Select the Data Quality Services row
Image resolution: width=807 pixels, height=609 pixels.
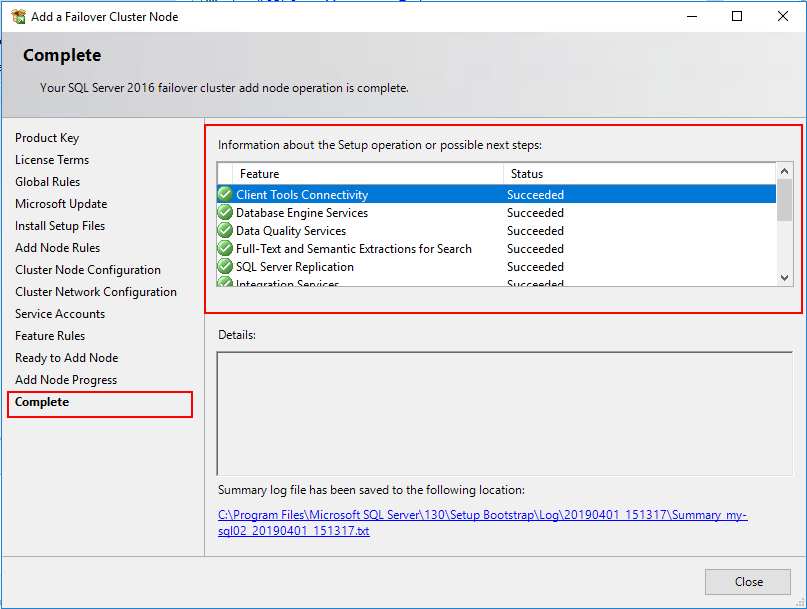[x=497, y=230]
